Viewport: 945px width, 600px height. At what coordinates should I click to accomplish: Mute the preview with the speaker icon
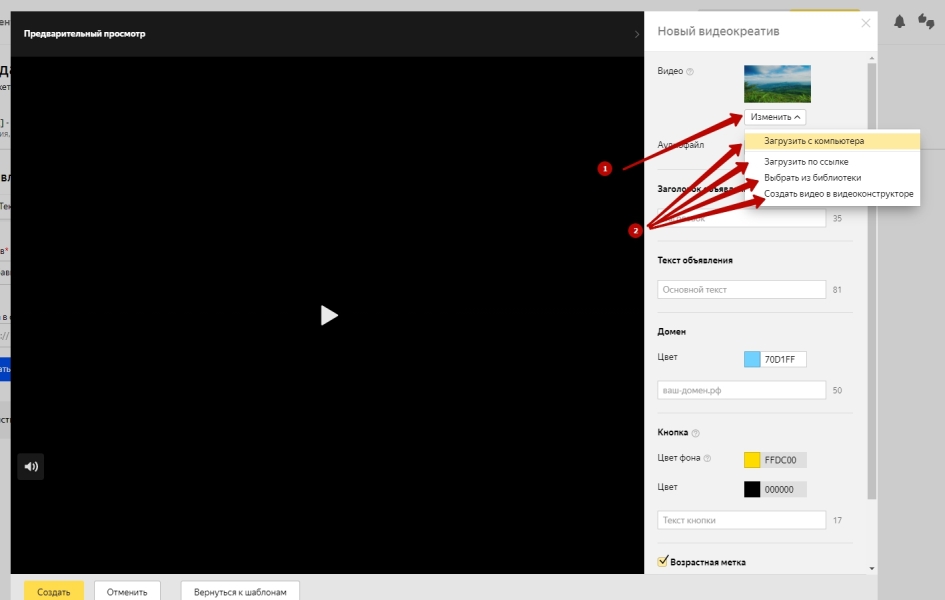31,466
